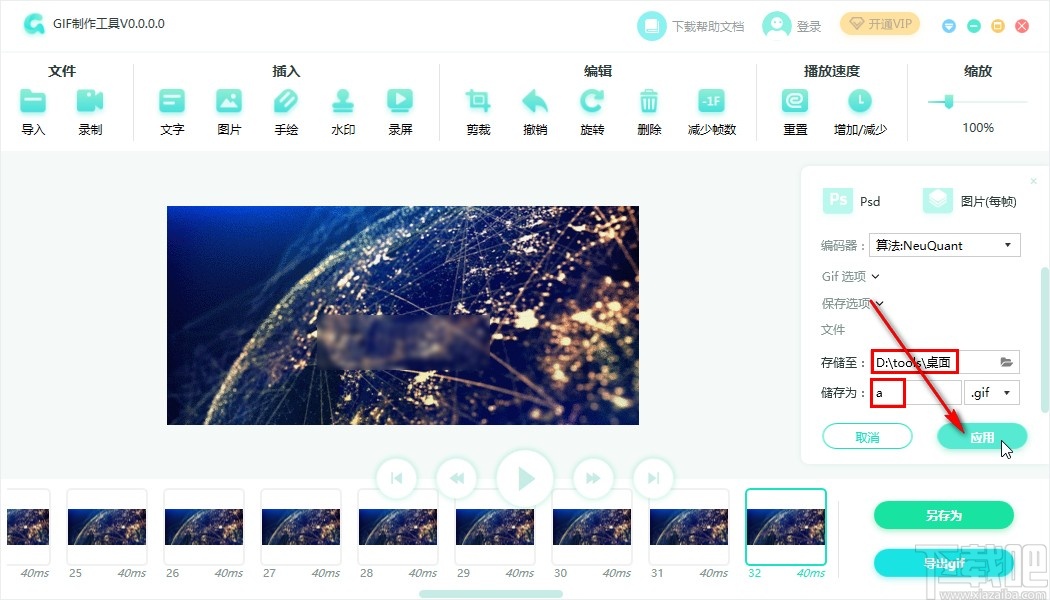Image resolution: width=1050 pixels, height=600 pixels.
Task: Click the export panel vertical scrollbar
Action: pyautogui.click(x=1044, y=340)
